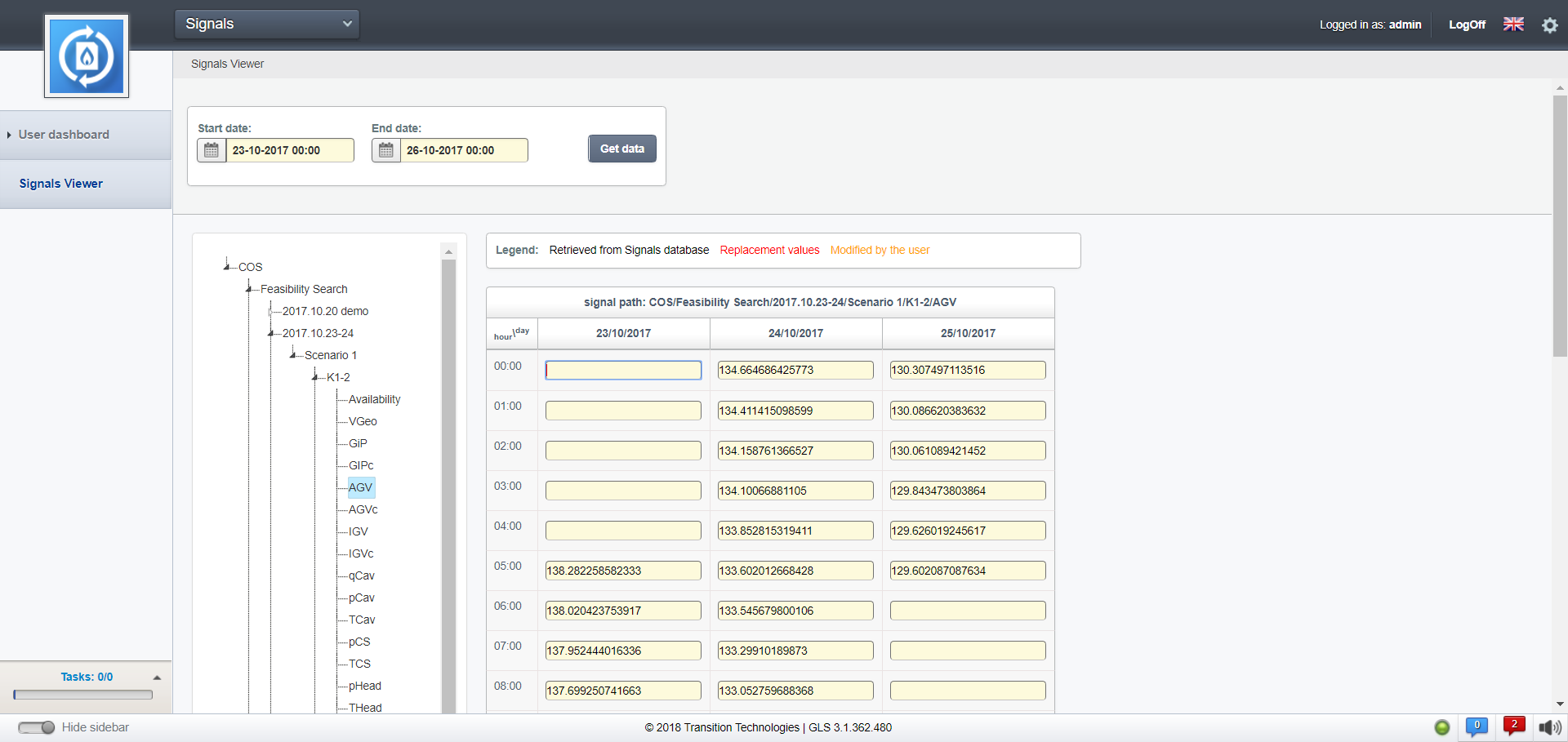The height and width of the screenshot is (742, 1568).
Task: Click the cell containing 133.852815319411
Action: [795, 531]
